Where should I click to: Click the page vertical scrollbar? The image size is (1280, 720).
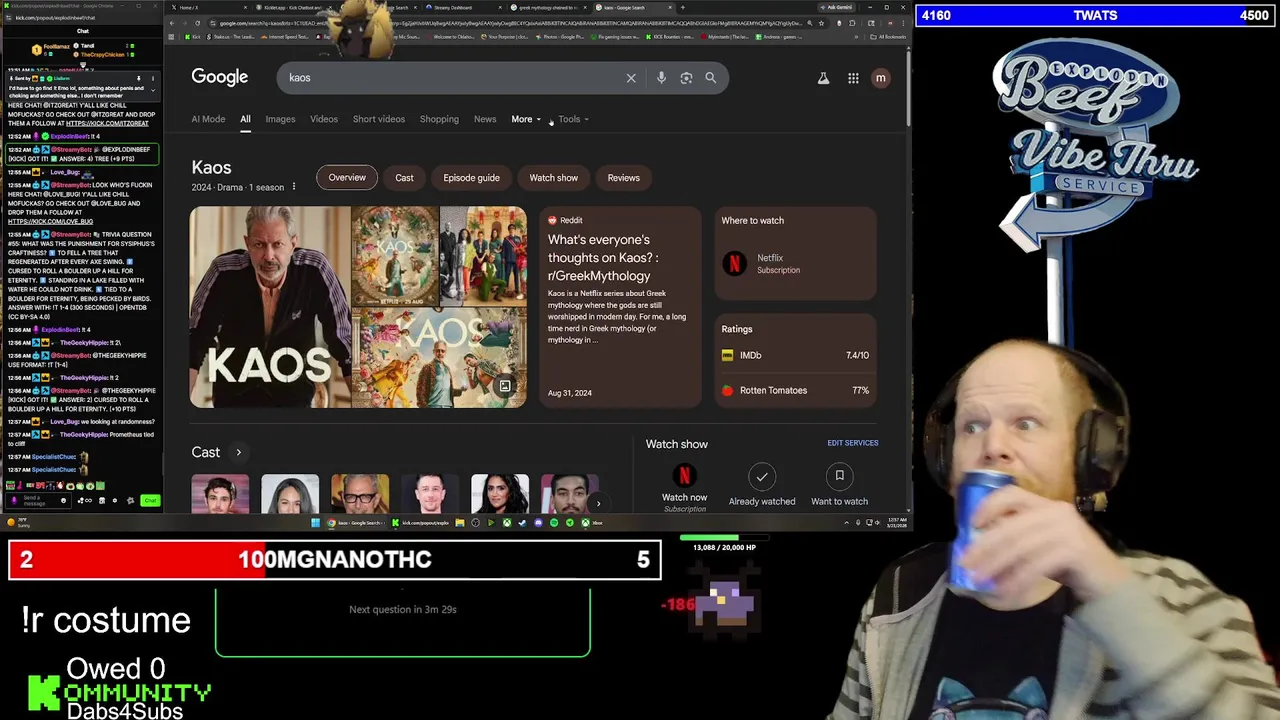coord(909,90)
